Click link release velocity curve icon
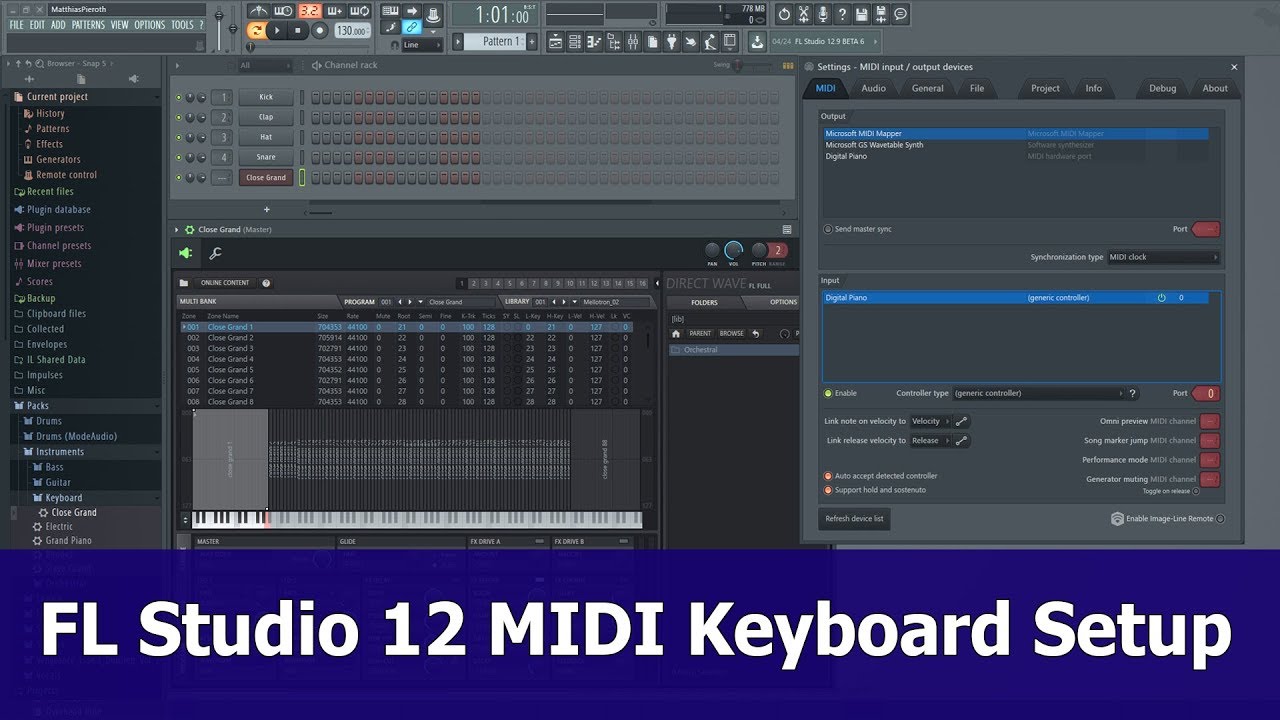The image size is (1280, 720). [x=961, y=440]
